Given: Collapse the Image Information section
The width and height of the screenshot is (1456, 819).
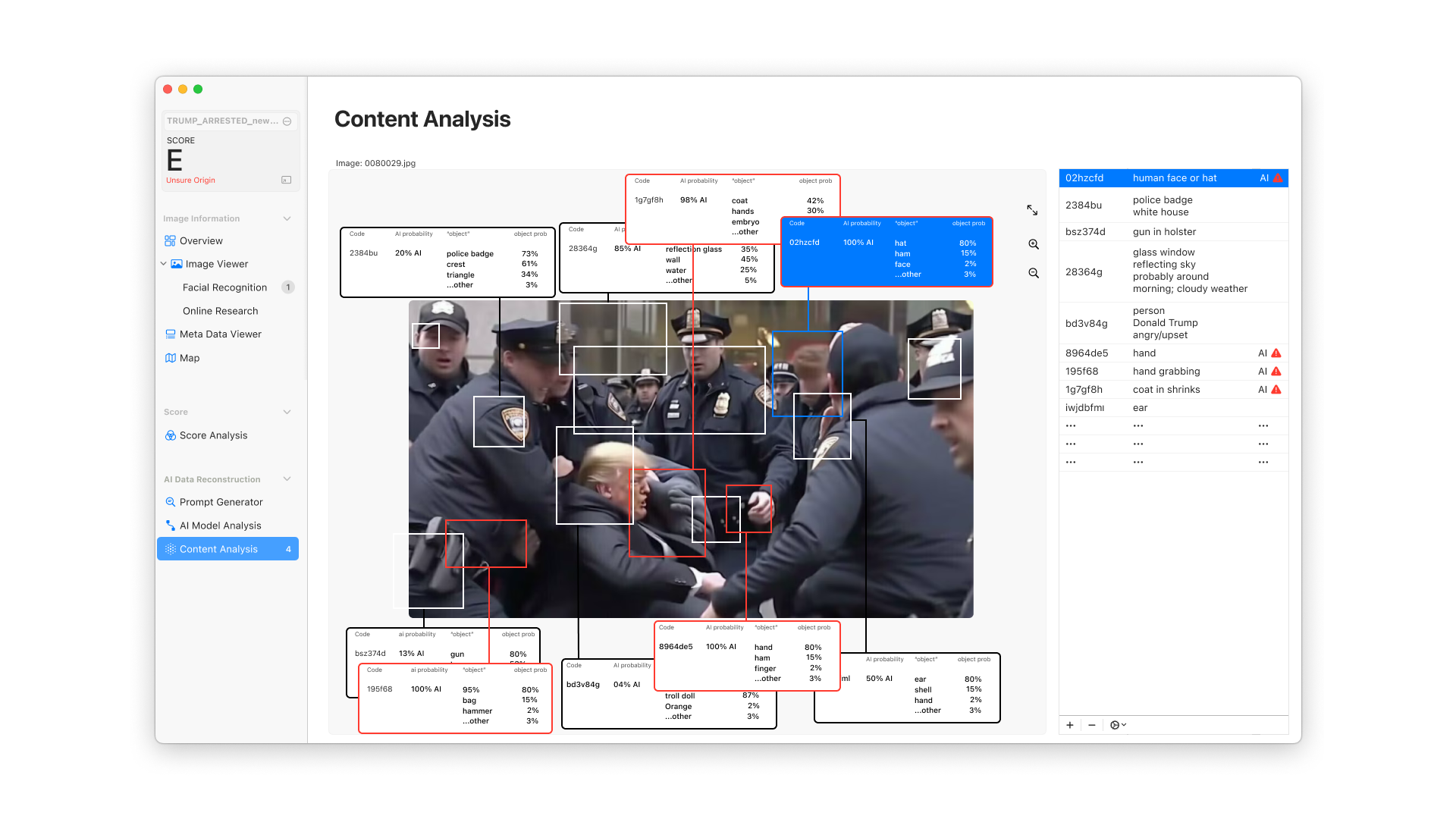Looking at the screenshot, I should [287, 218].
